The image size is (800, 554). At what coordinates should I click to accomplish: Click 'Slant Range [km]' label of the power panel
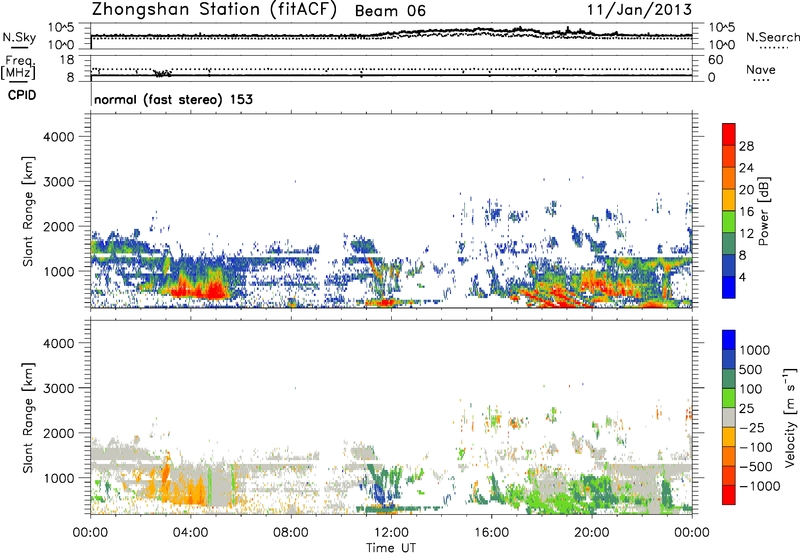point(28,211)
